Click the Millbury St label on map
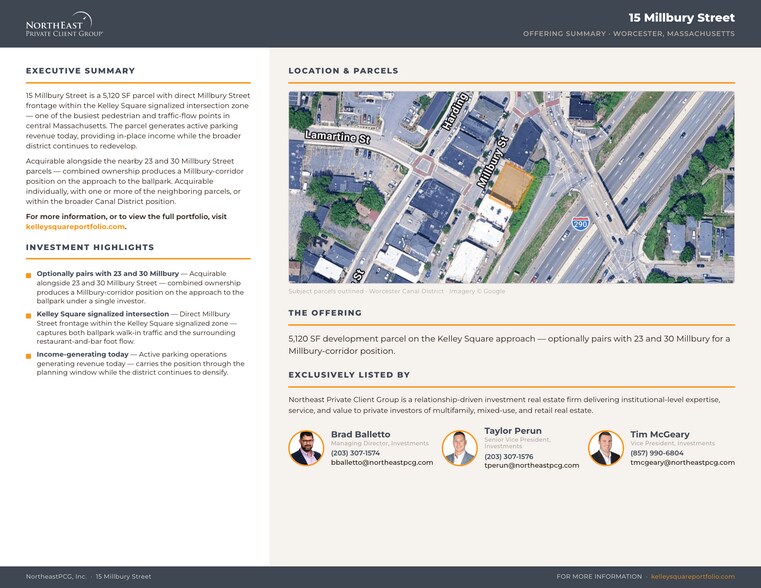This screenshot has height=588, width=761. 492,162
